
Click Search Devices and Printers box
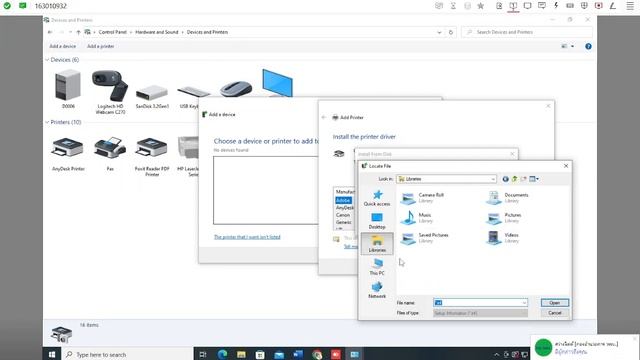pyautogui.click(x=527, y=32)
